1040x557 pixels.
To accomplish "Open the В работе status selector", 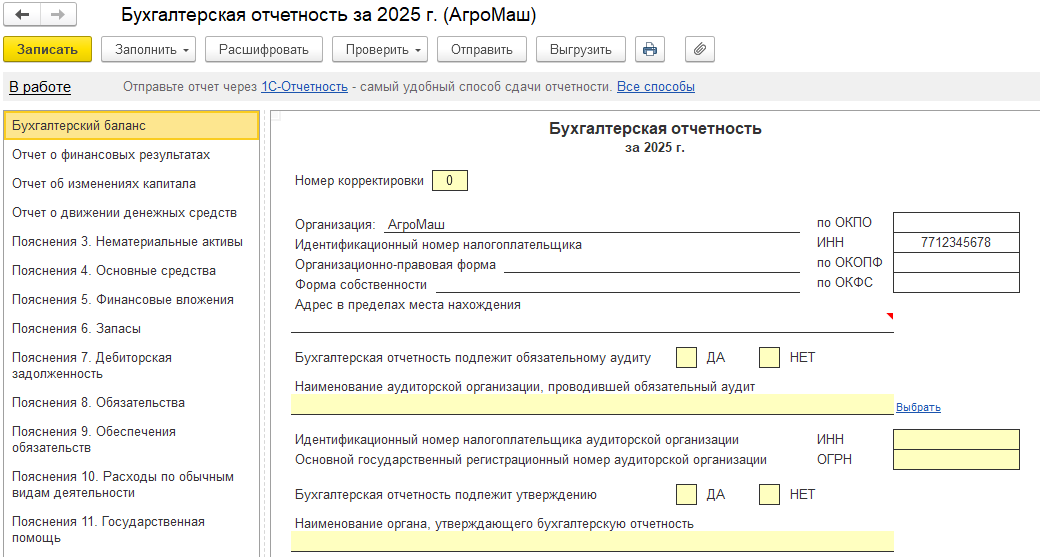I will click(40, 87).
